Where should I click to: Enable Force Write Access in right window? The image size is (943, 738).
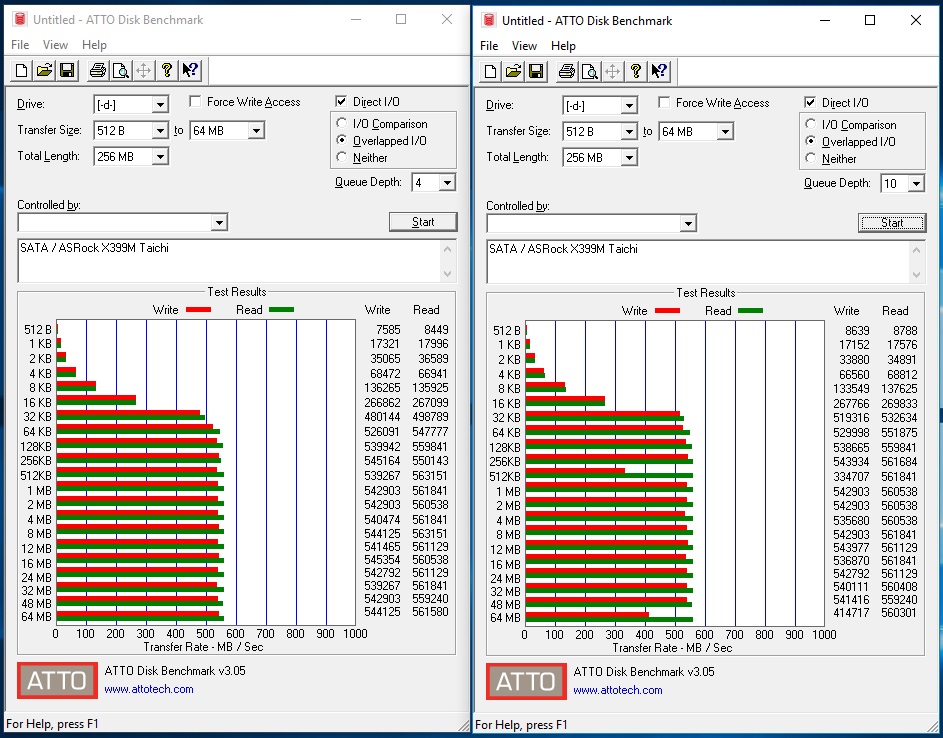coord(664,103)
